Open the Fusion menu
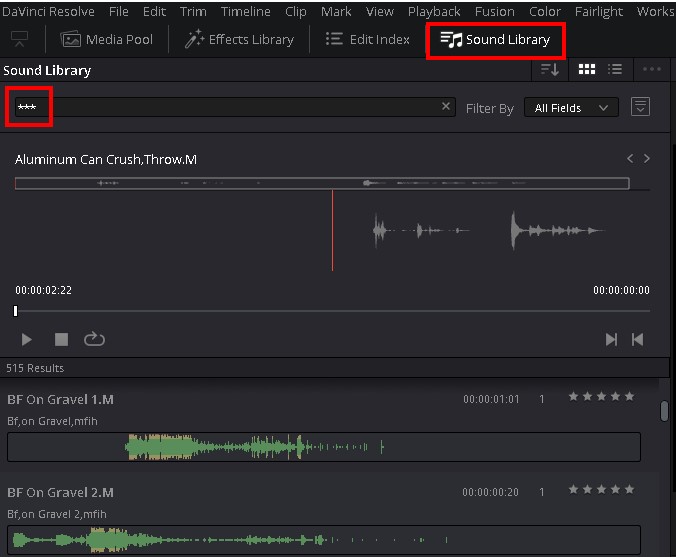Image resolution: width=676 pixels, height=557 pixels. 494,12
